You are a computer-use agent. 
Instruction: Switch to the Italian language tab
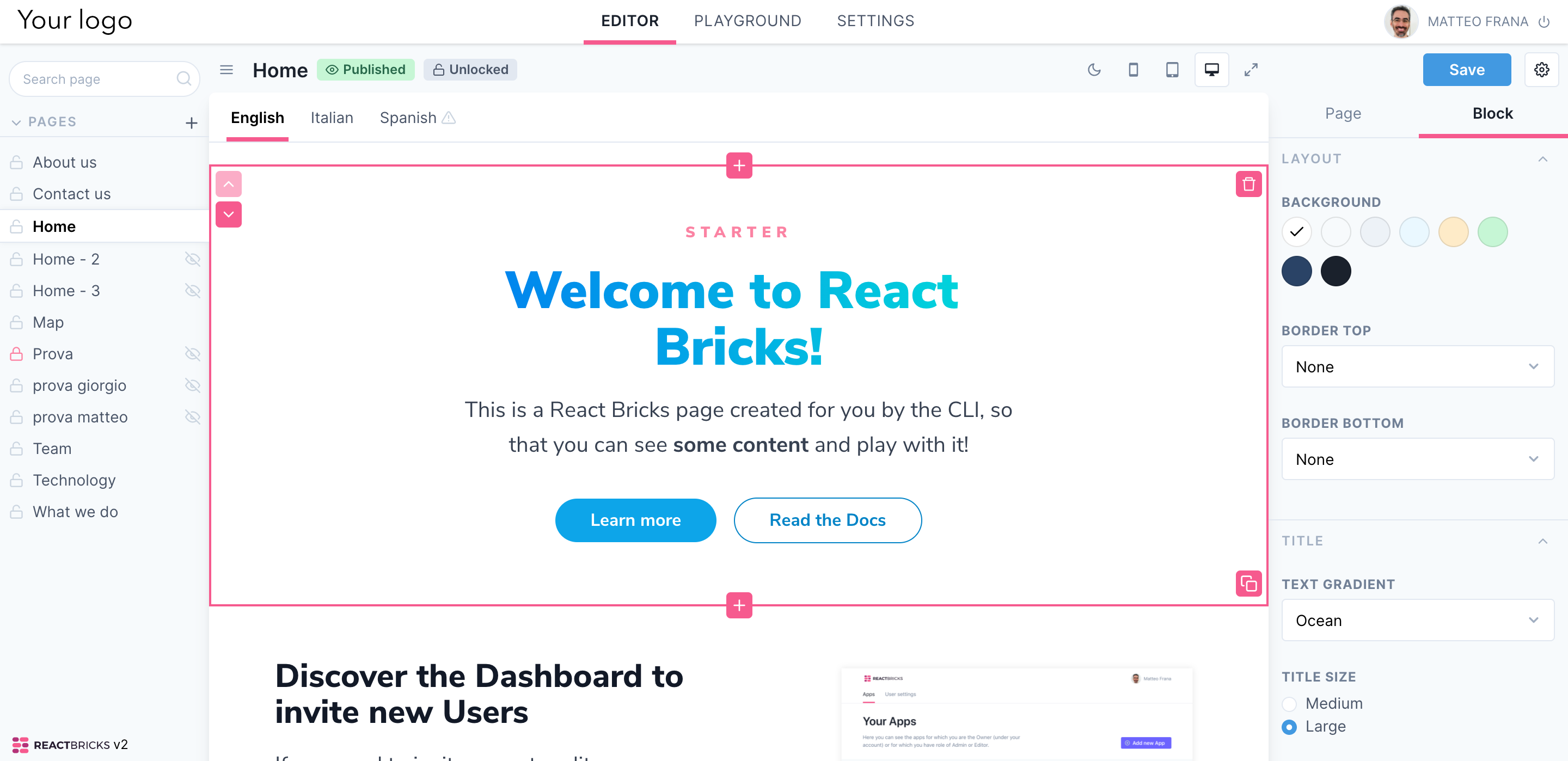(332, 118)
